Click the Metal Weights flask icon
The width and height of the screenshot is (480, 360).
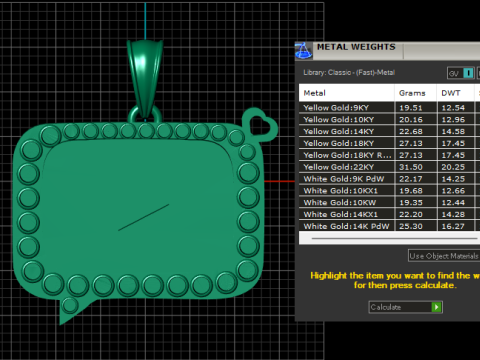(x=304, y=51)
